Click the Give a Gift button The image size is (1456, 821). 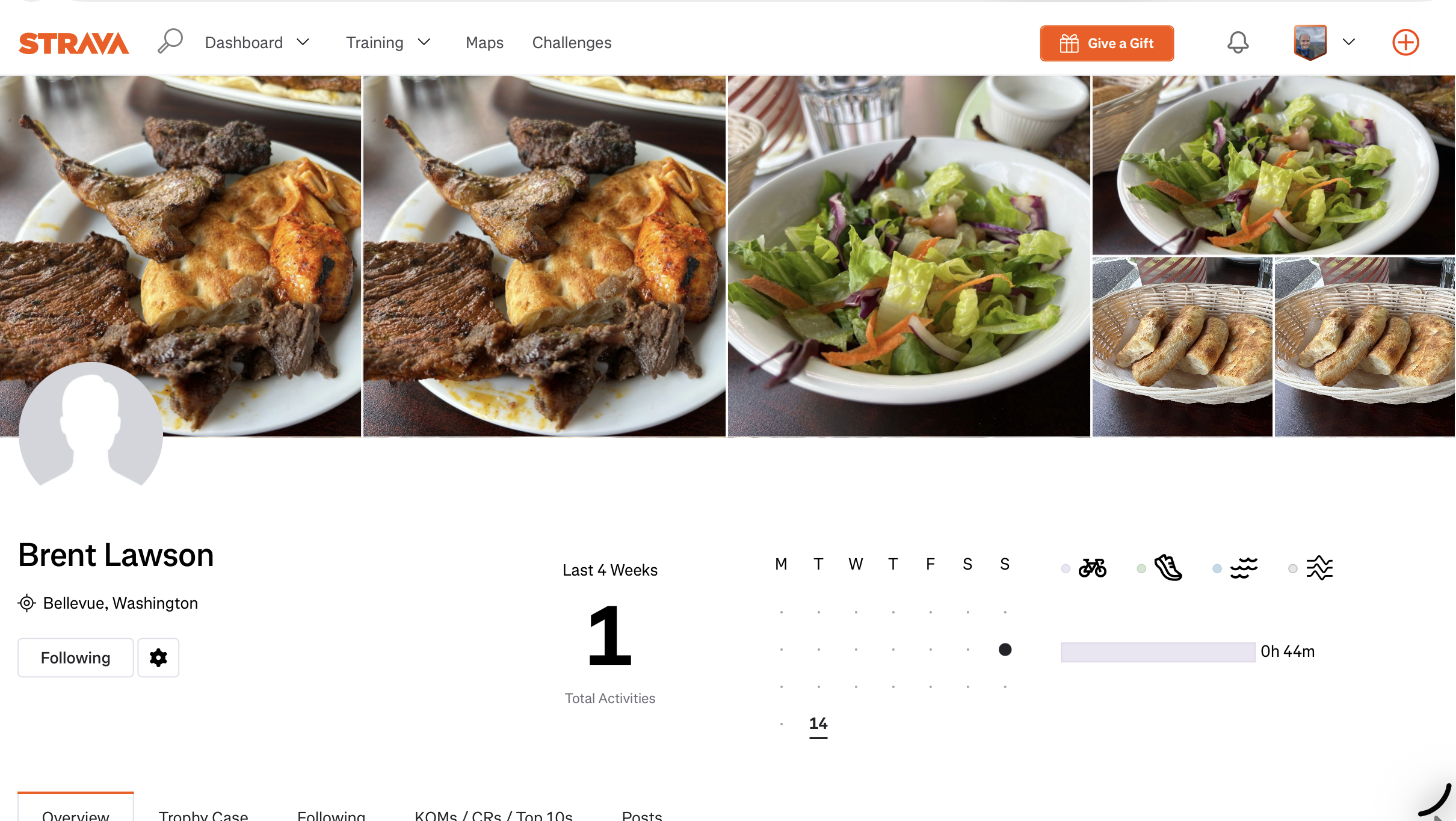(1106, 43)
